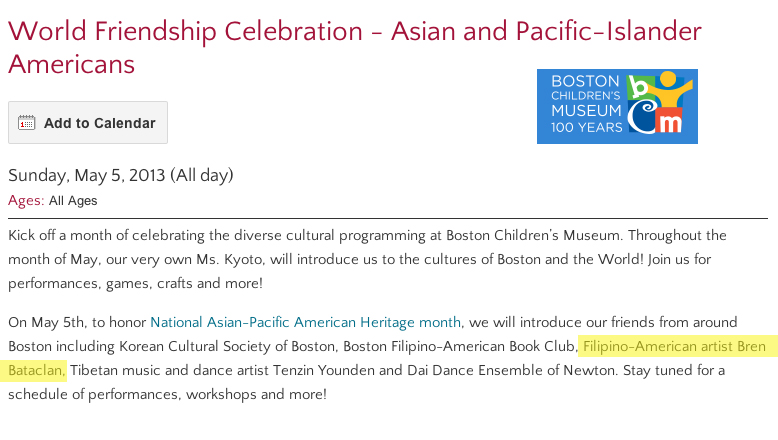
Task: Click "BOSTON CHILDREN'S MUSEUM" text in the logo
Action: click(586, 96)
